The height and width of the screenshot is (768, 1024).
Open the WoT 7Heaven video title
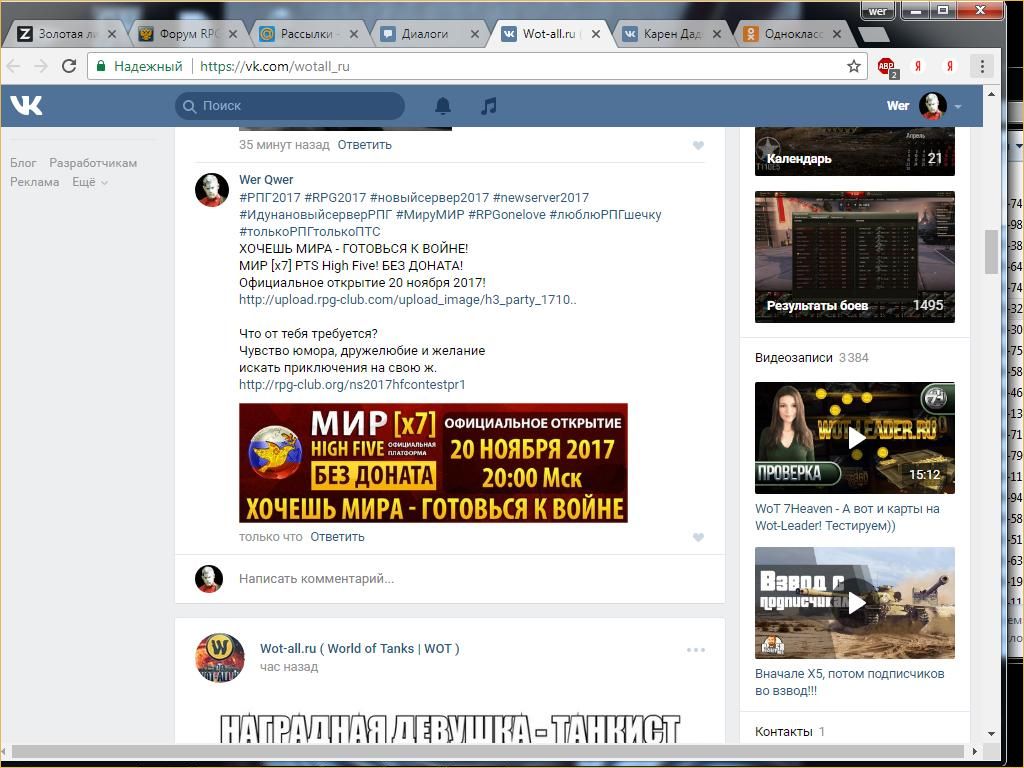tap(847, 517)
